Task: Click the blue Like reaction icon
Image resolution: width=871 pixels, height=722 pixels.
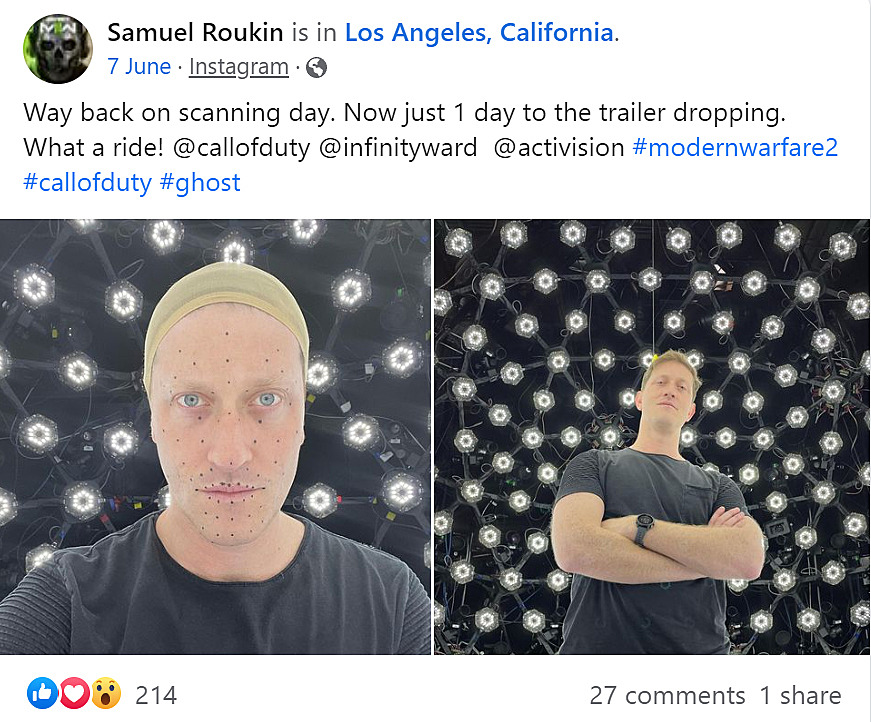Action: [43, 693]
